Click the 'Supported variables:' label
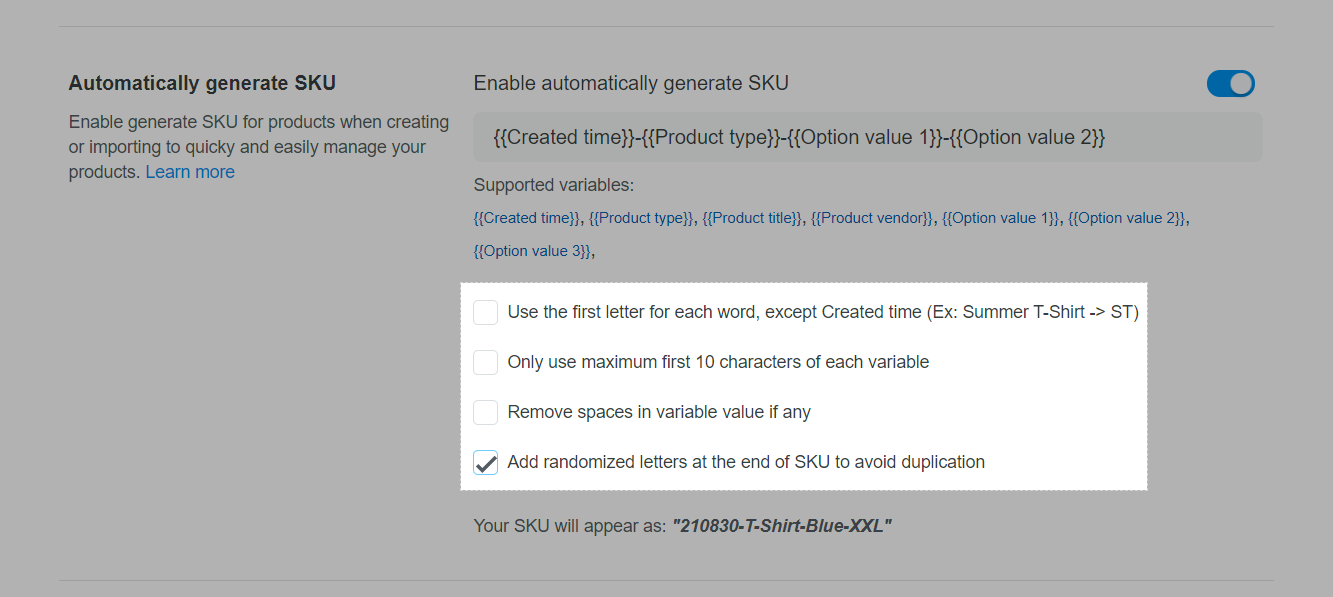The width and height of the screenshot is (1333, 597). click(x=554, y=185)
